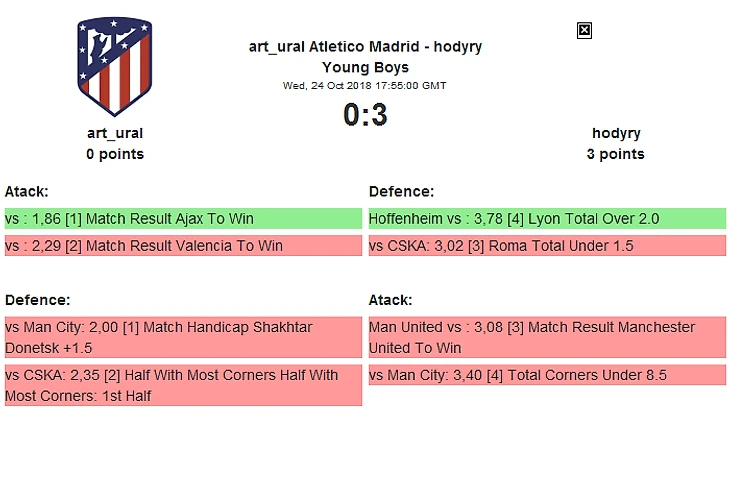Select the Roma Total Under 1.5 row

[547, 246]
